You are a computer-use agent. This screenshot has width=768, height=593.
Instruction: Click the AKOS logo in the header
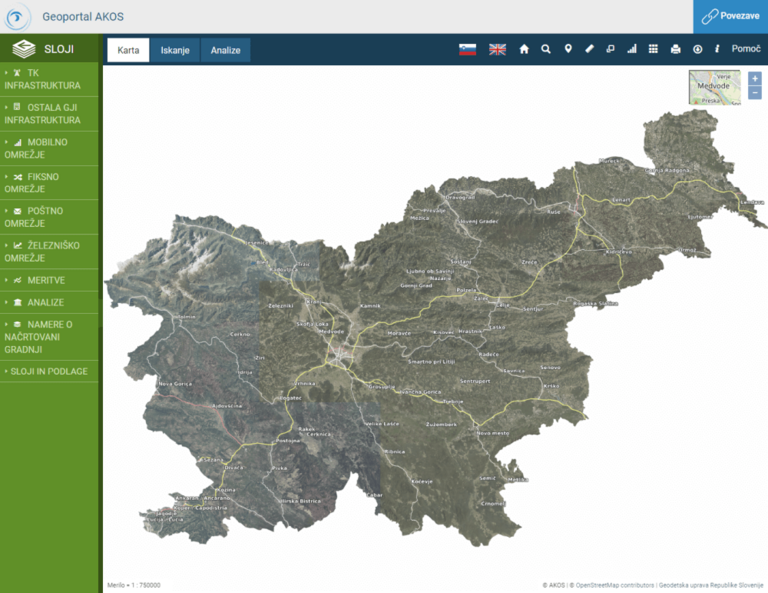click(17, 17)
